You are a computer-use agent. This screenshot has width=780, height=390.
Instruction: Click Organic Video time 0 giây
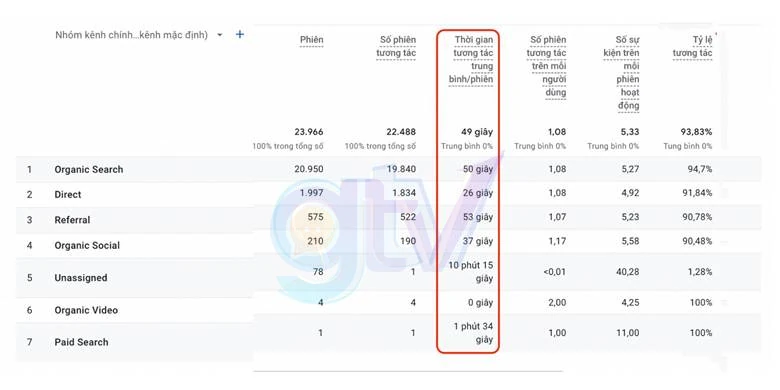480,302
